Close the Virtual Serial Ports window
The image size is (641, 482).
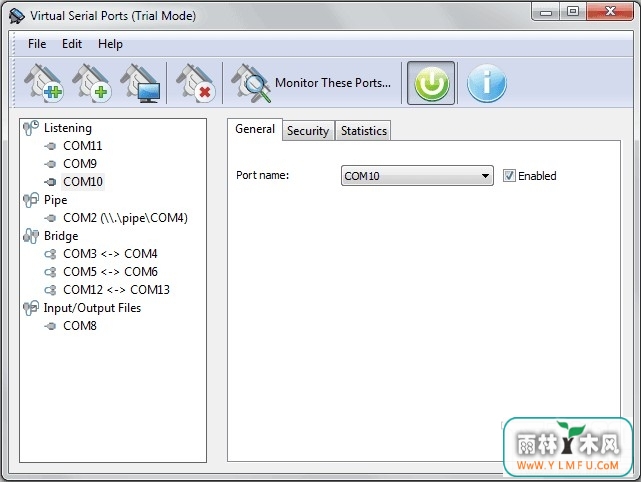tap(610, 11)
